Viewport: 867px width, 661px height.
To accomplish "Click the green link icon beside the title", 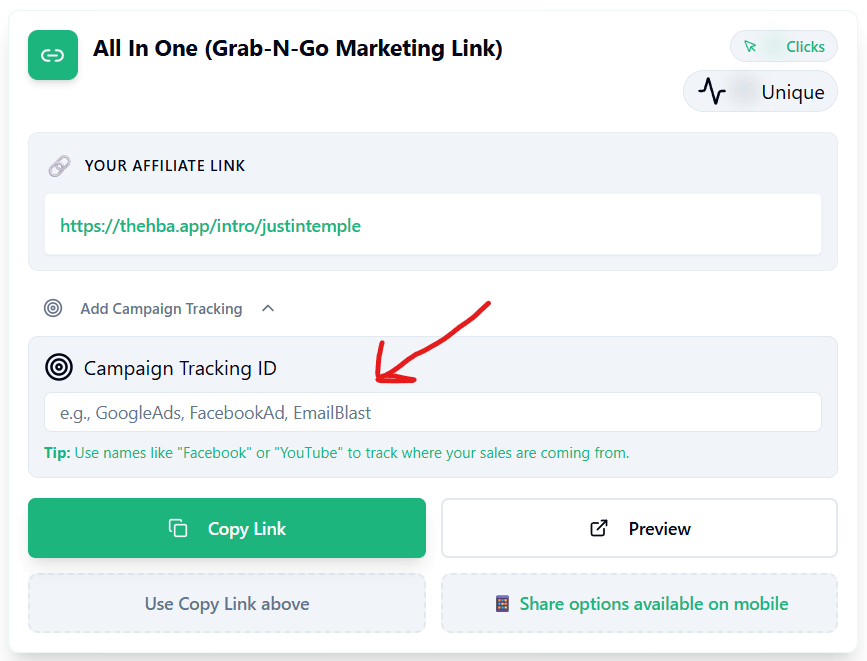I will pos(52,55).
